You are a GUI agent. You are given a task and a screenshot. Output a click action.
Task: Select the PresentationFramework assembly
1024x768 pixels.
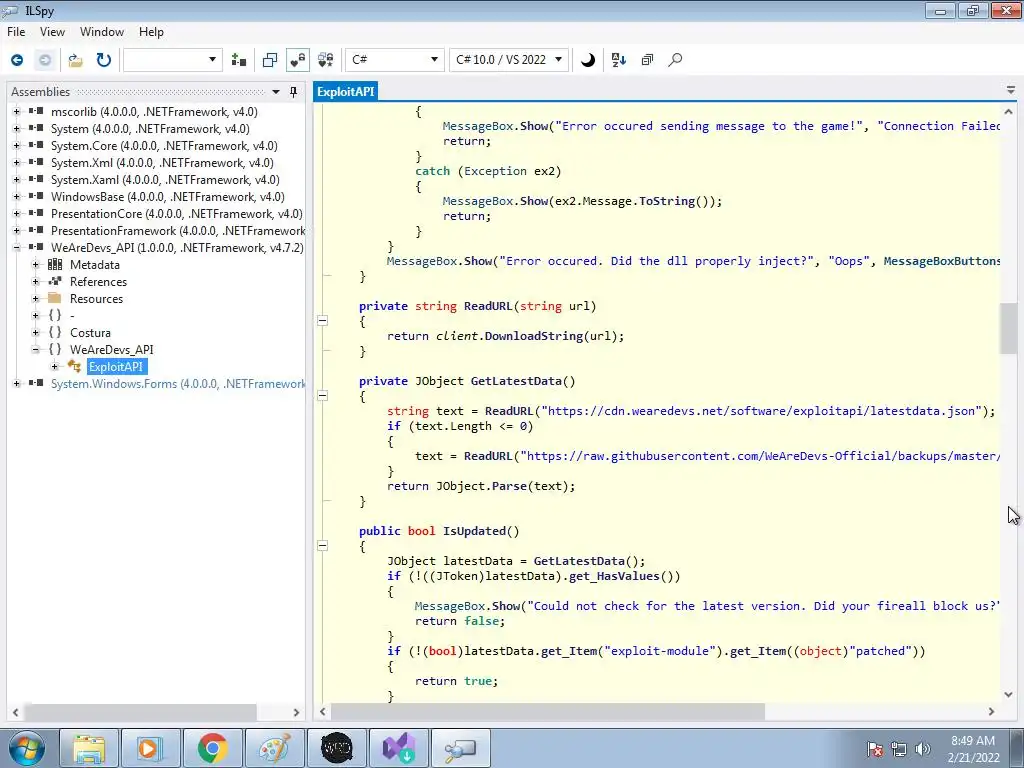click(x=178, y=231)
